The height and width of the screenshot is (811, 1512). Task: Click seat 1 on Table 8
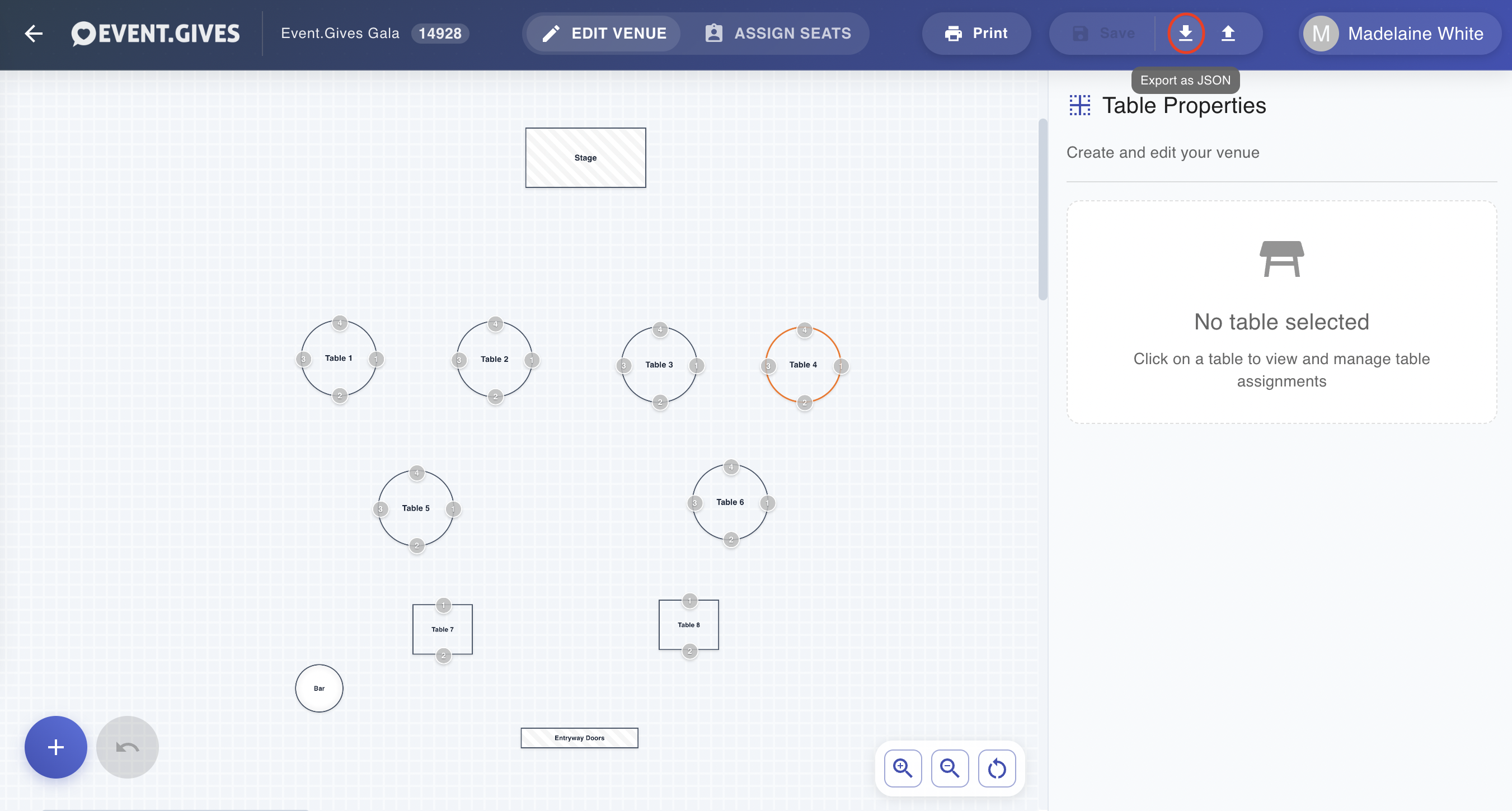689,601
